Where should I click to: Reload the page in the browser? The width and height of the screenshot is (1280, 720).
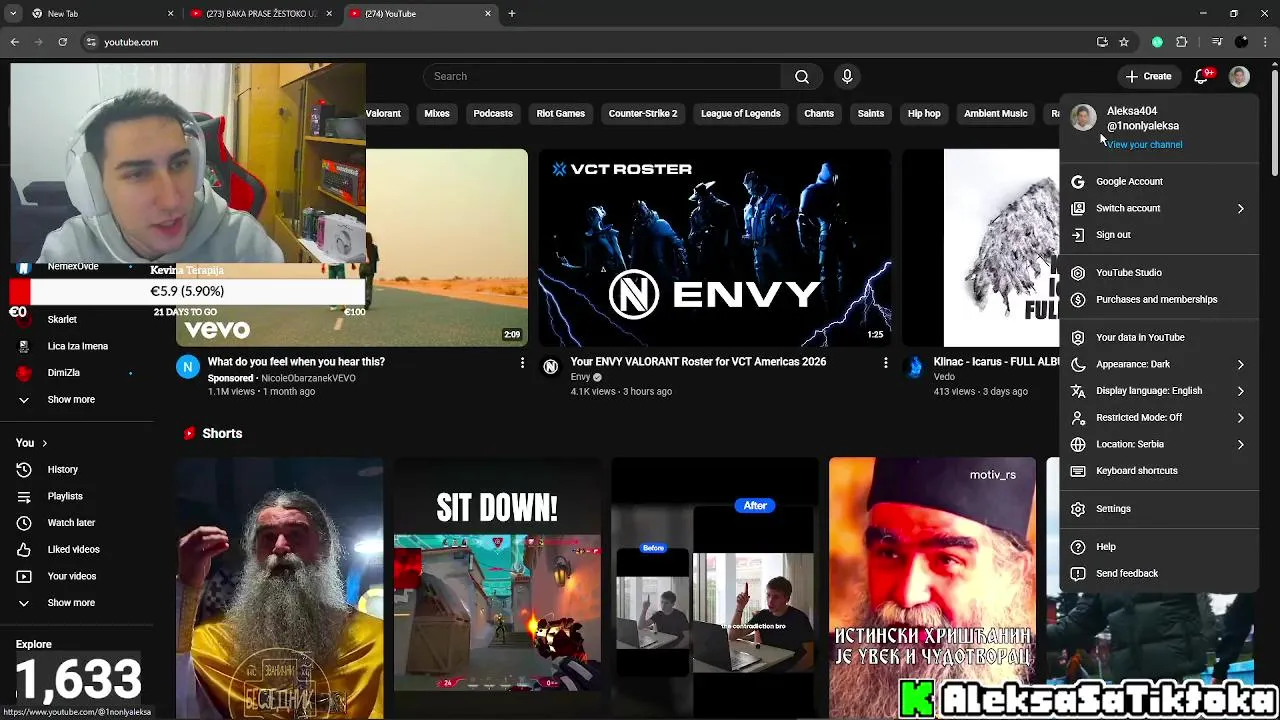[x=62, y=42]
